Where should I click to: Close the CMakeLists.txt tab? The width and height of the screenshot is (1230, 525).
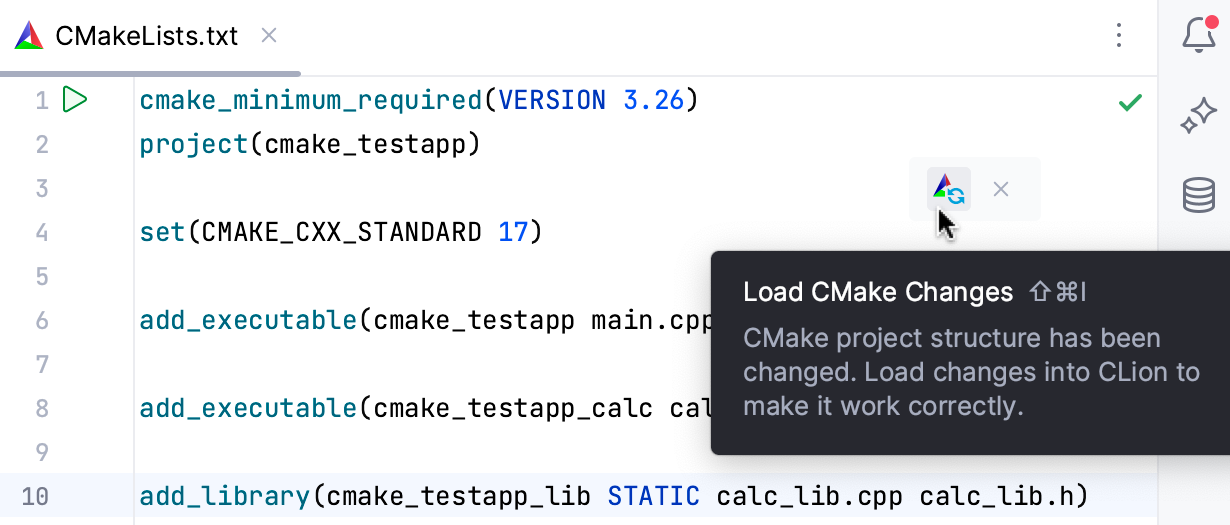[x=268, y=36]
